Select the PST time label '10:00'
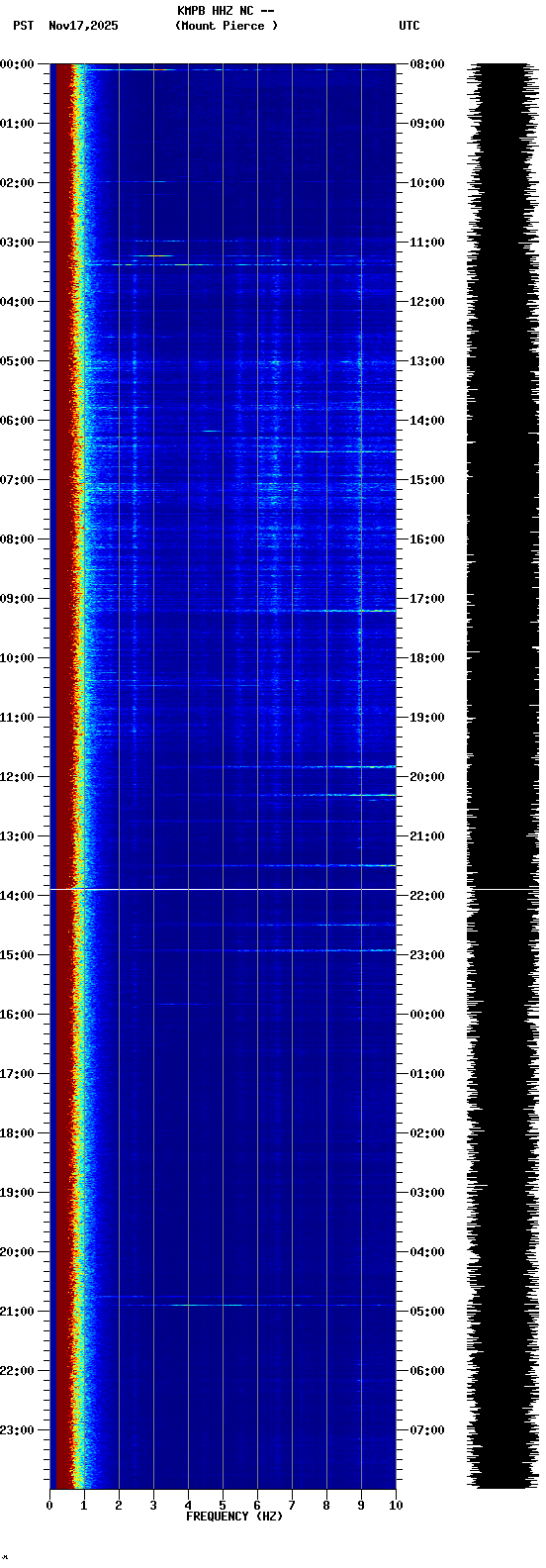Viewport: 546px width, 1568px height. [17, 658]
